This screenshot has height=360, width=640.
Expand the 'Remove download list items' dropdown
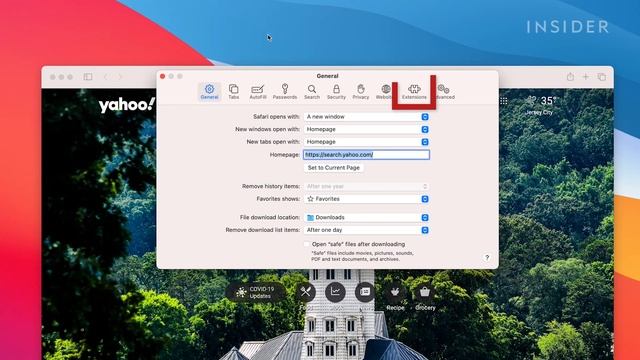pyautogui.click(x=367, y=230)
